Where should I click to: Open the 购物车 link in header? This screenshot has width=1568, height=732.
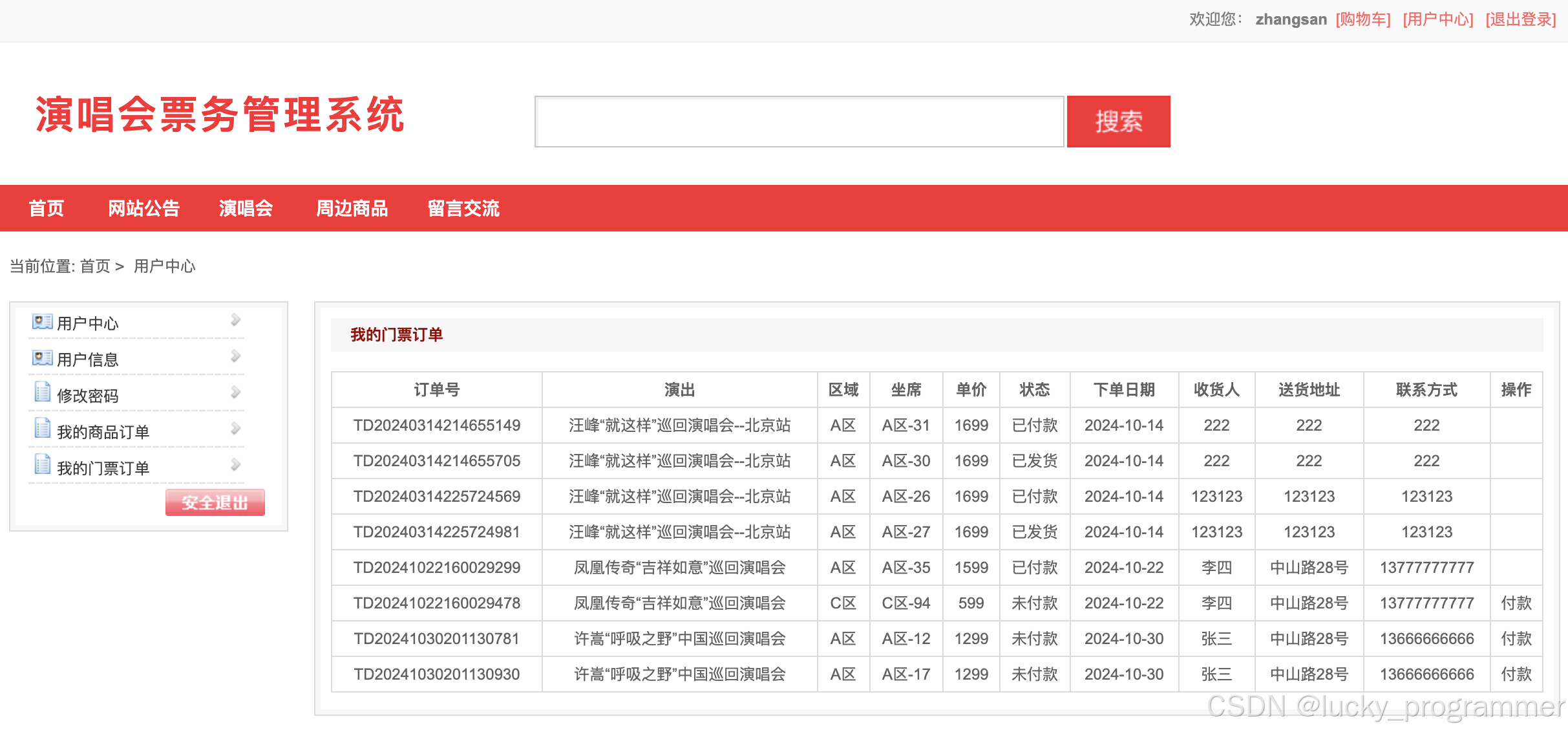pyautogui.click(x=1363, y=19)
